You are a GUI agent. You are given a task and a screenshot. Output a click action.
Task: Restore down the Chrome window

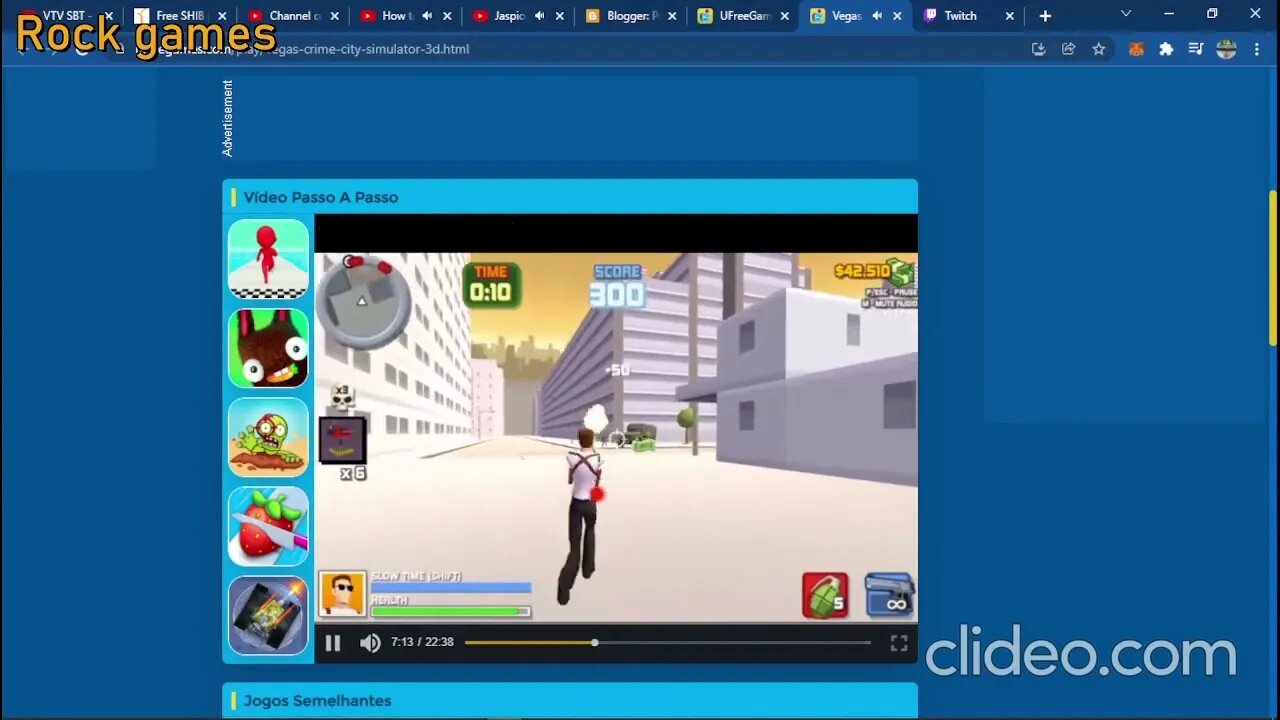1212,14
